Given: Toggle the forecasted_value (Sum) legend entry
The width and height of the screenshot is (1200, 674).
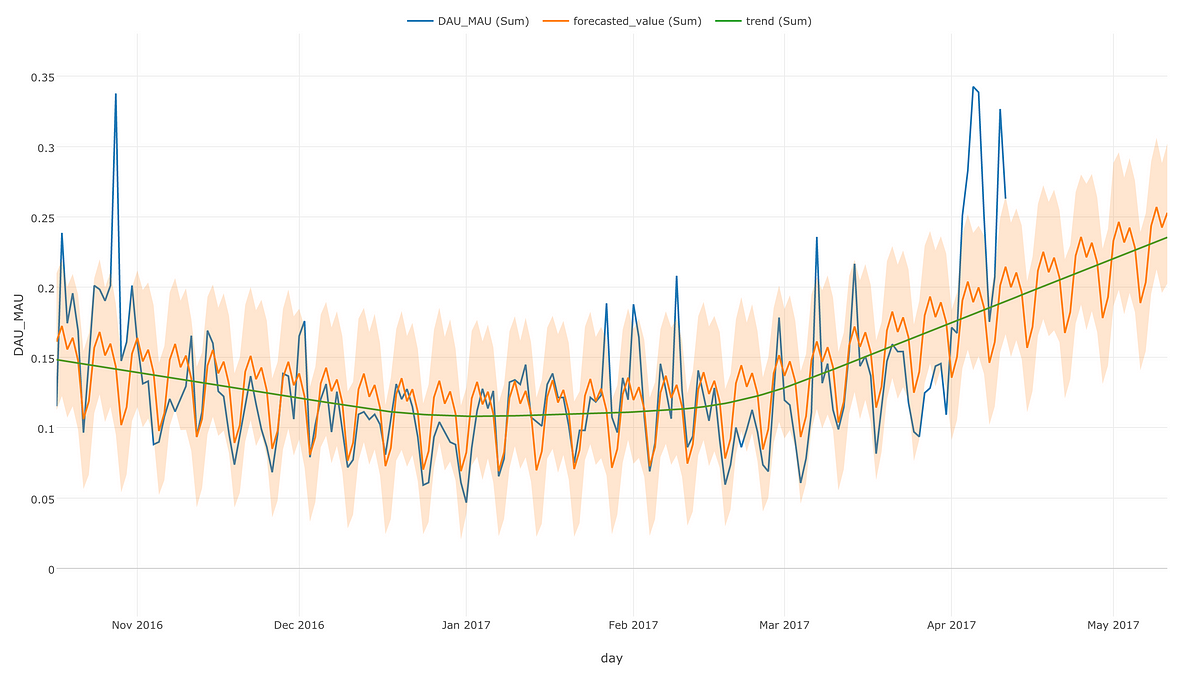Looking at the screenshot, I should coord(623,21).
